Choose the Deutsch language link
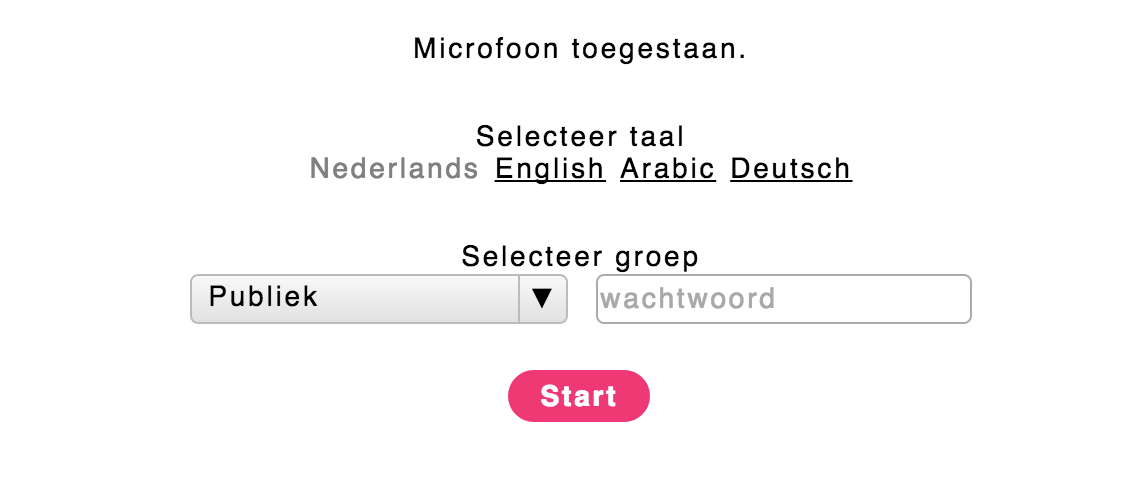1130x502 pixels. (791, 169)
